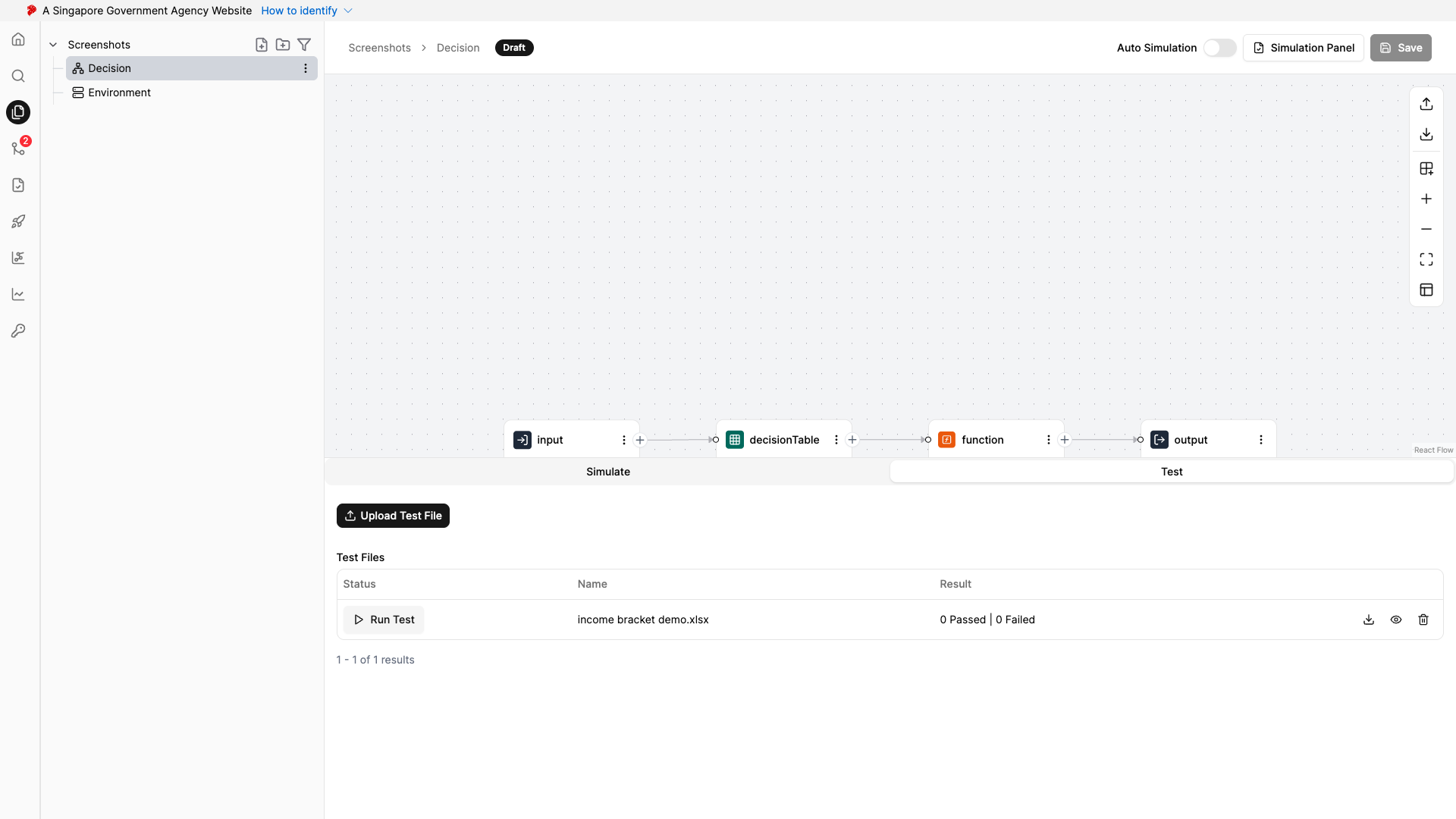Switch to the Test tab
The image size is (1456, 819).
(x=1172, y=472)
